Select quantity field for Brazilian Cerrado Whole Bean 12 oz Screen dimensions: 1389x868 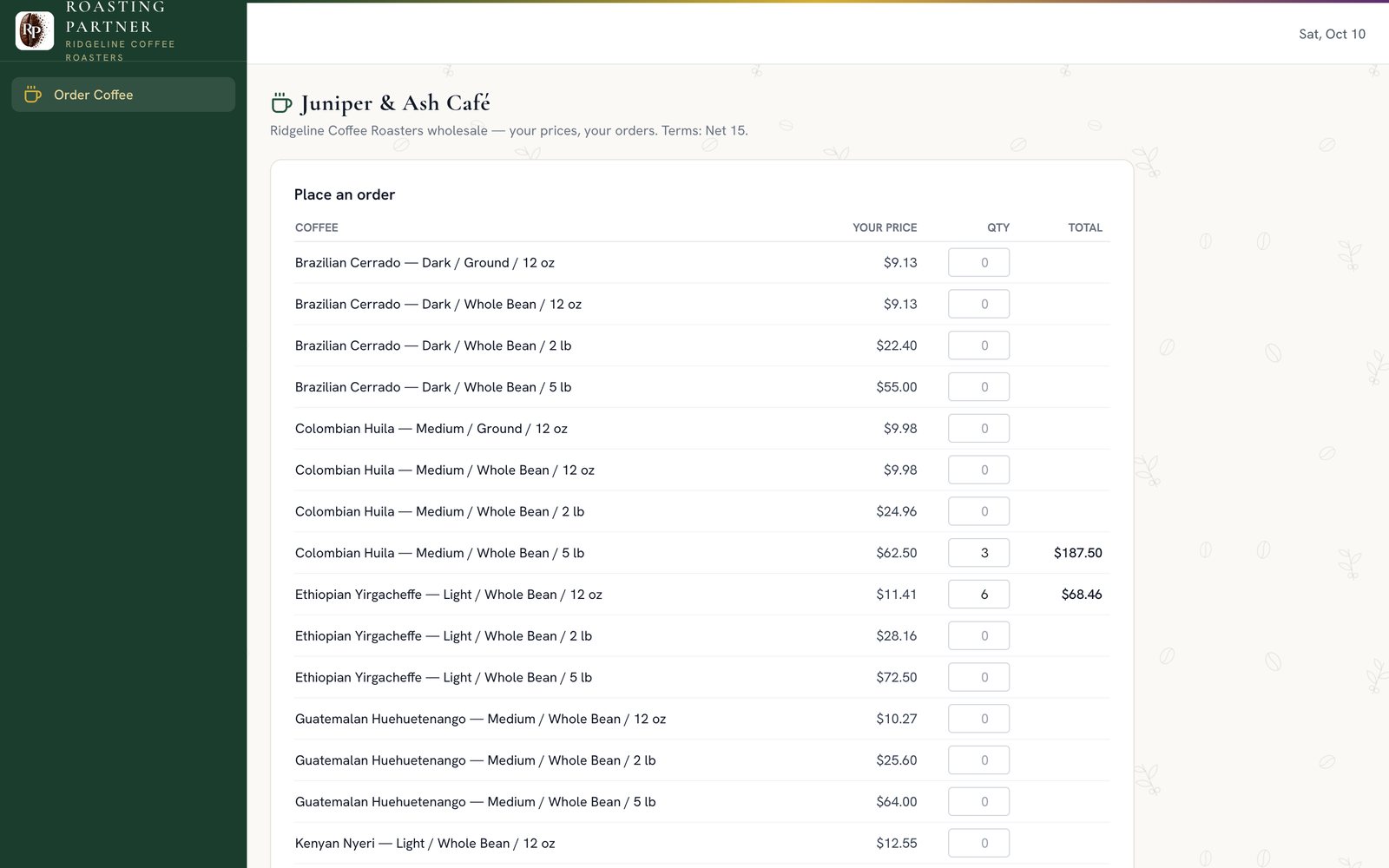tap(978, 304)
